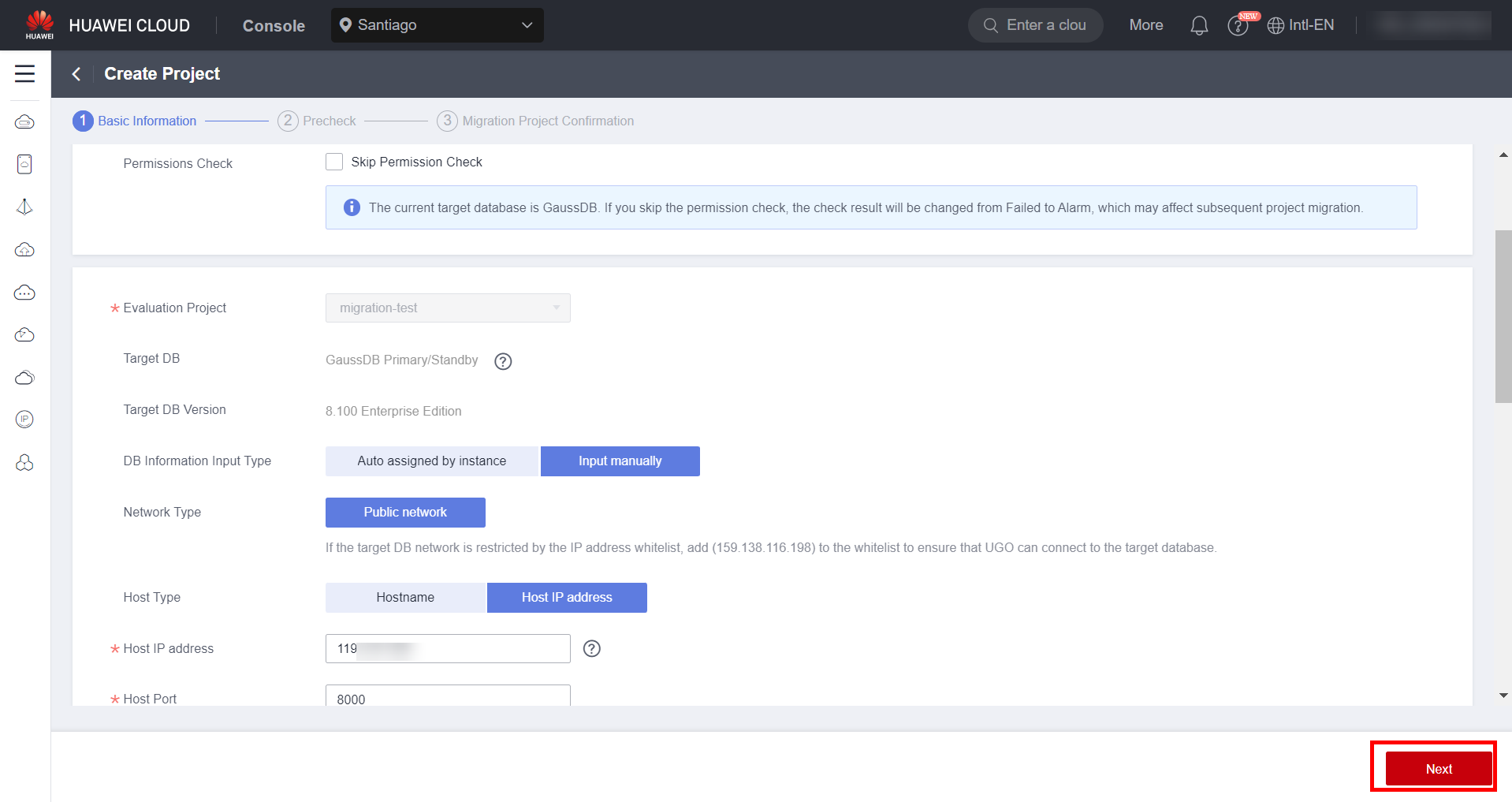This screenshot has width=1512, height=802.
Task: Open the hamburger navigation menu
Action: coord(24,73)
